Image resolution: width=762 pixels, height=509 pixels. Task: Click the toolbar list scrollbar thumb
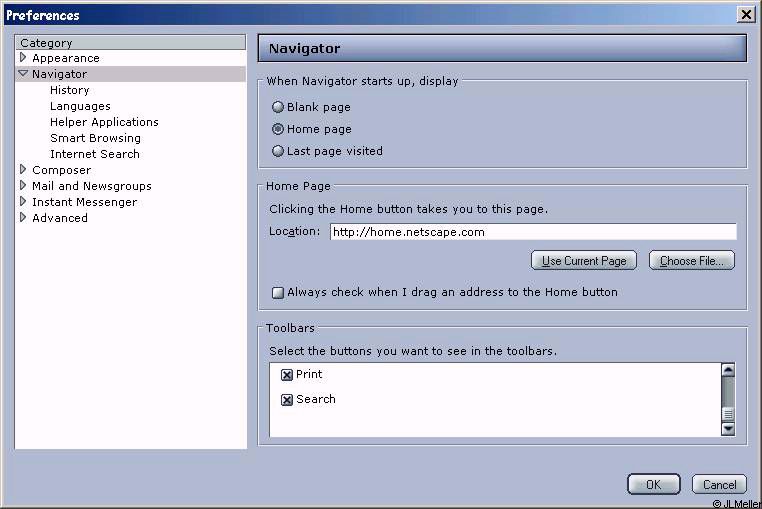727,414
